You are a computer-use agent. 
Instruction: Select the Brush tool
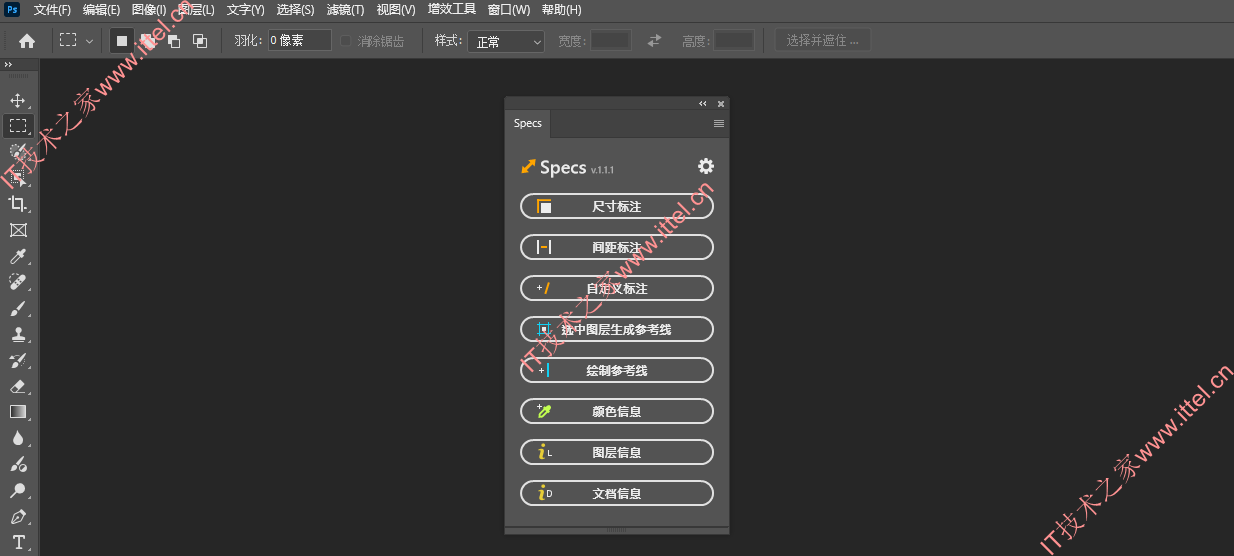point(18,308)
